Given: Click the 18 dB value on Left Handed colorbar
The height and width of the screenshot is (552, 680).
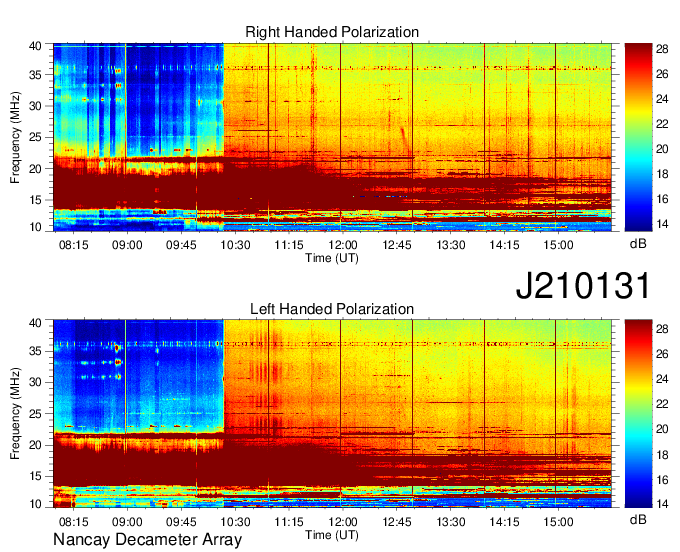Looking at the screenshot, I should (662, 454).
